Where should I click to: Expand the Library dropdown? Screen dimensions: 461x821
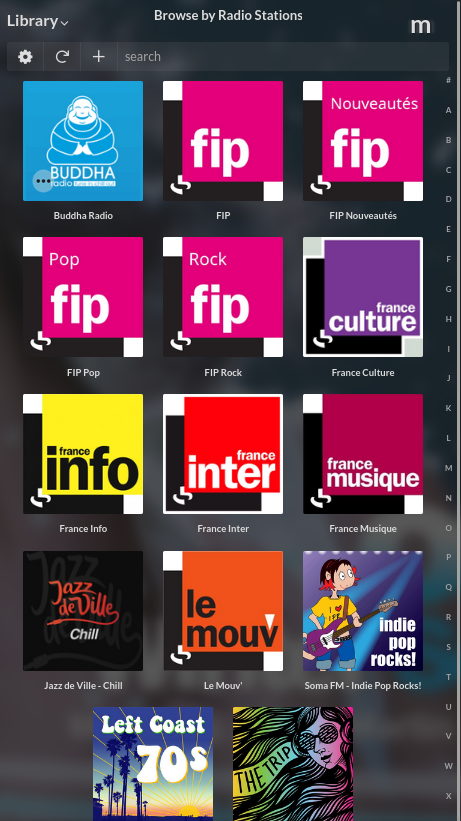click(38, 21)
